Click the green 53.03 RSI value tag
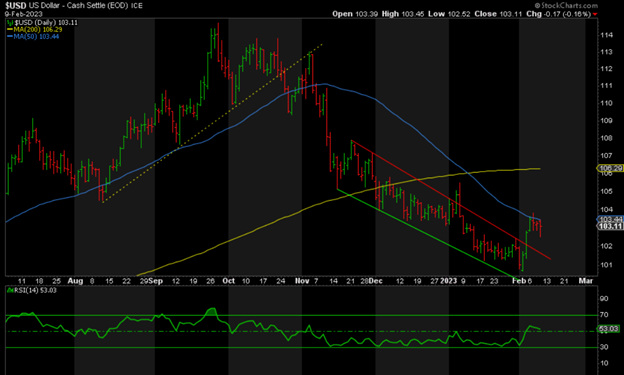Screen dimensions: 624x375 click(x=608, y=329)
